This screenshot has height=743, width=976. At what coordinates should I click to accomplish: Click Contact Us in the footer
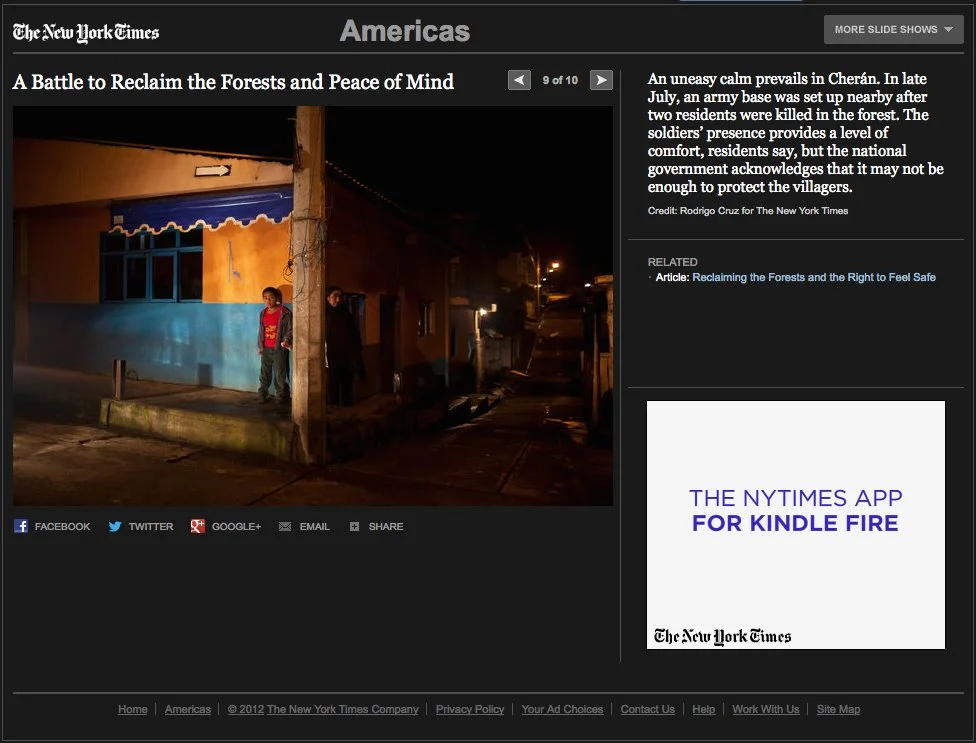[x=647, y=709]
